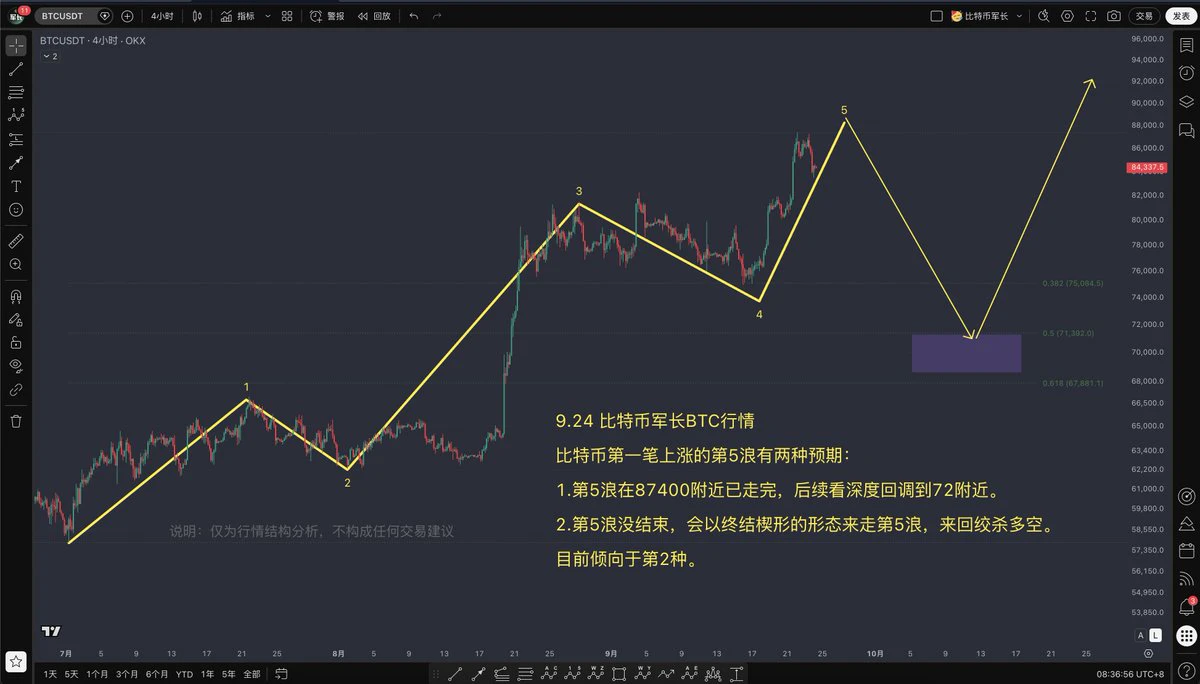The image size is (1200, 684).
Task: Open 比特币军长 layout dropdown arrow
Action: coord(1021,16)
